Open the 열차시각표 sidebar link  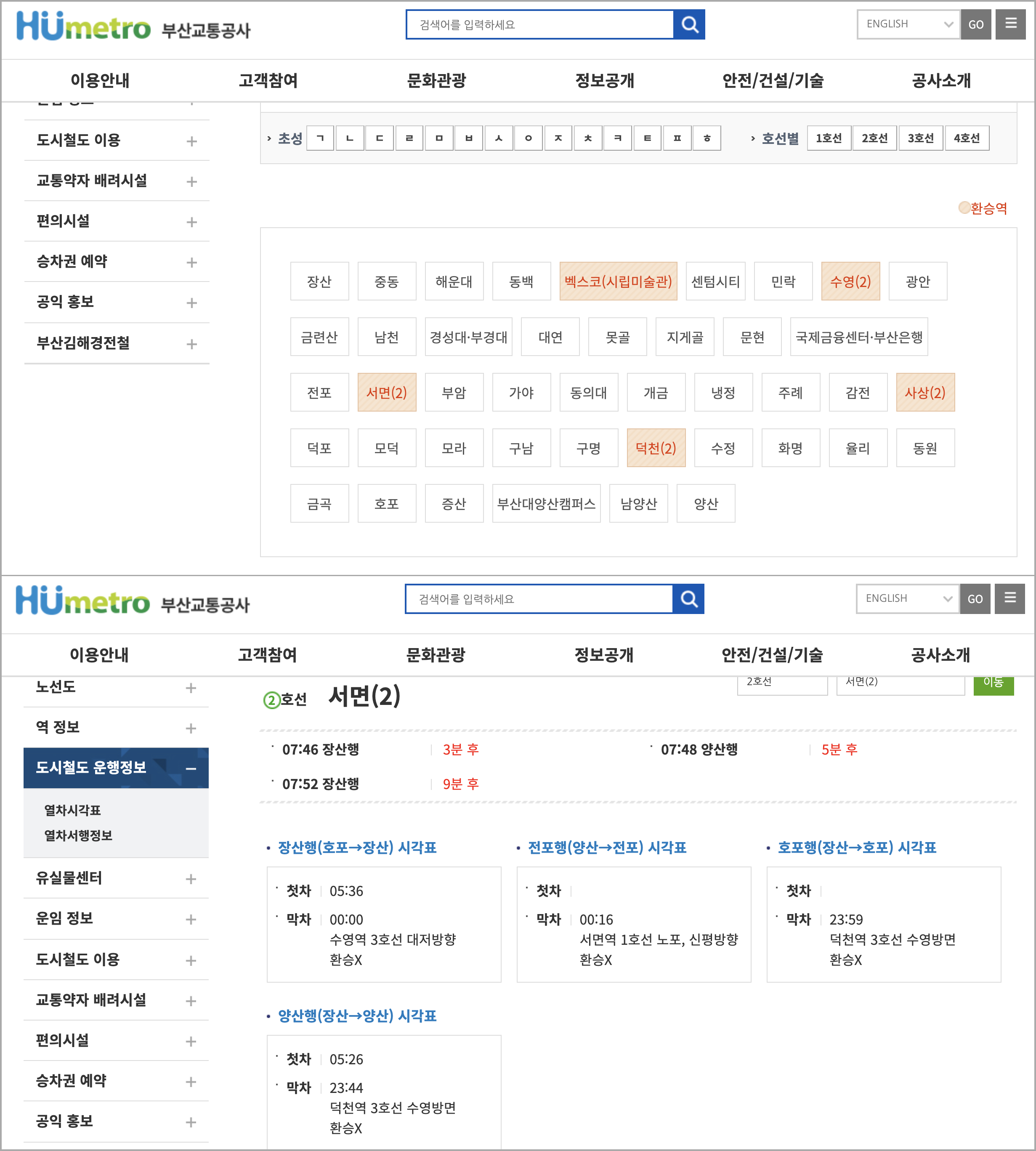pyautogui.click(x=72, y=810)
